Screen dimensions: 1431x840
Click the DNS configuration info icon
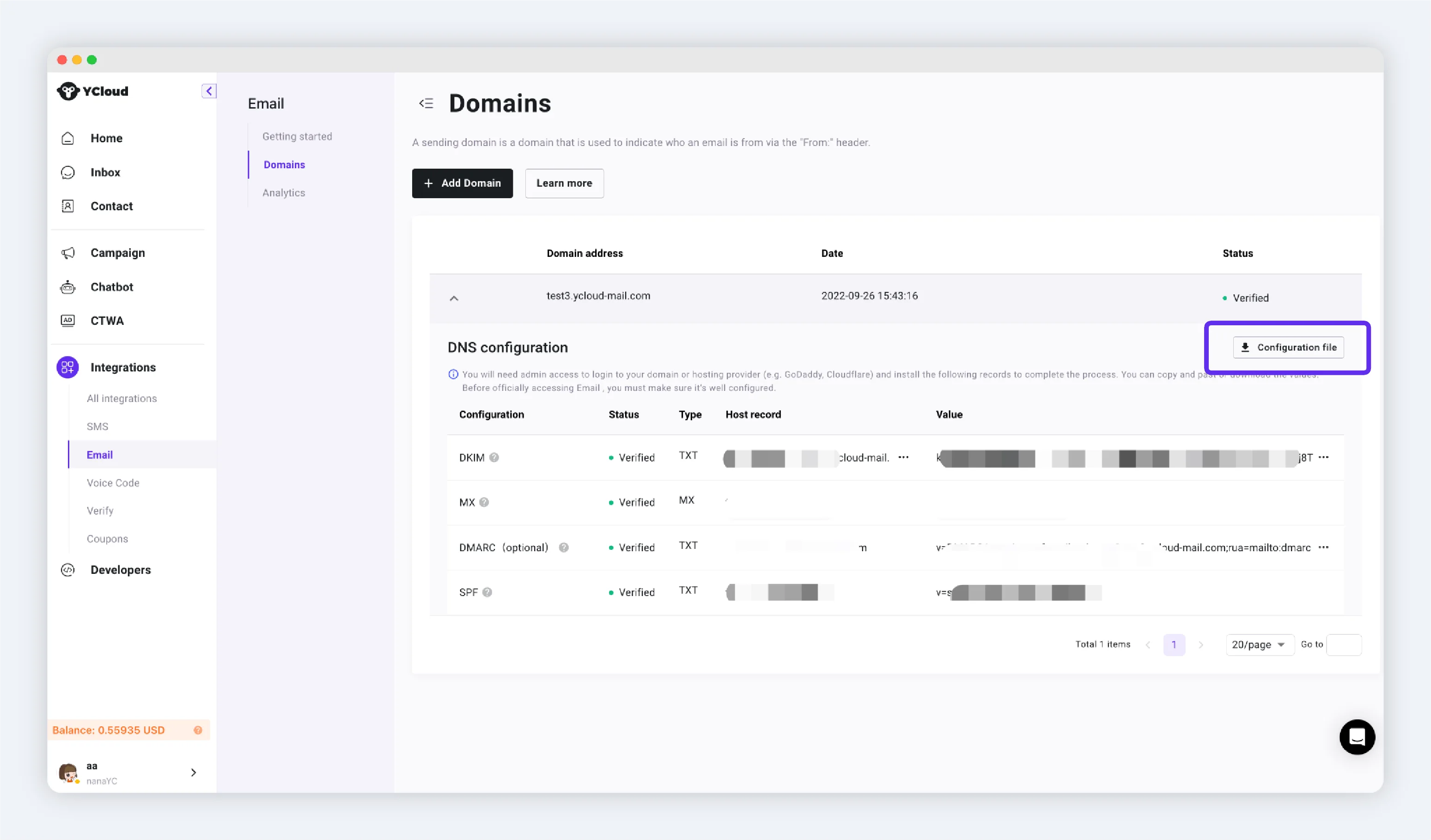click(x=453, y=374)
